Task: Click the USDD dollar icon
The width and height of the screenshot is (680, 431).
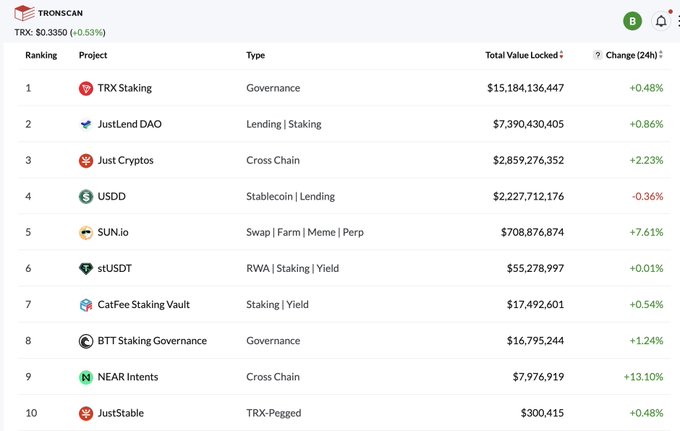Action: point(86,196)
